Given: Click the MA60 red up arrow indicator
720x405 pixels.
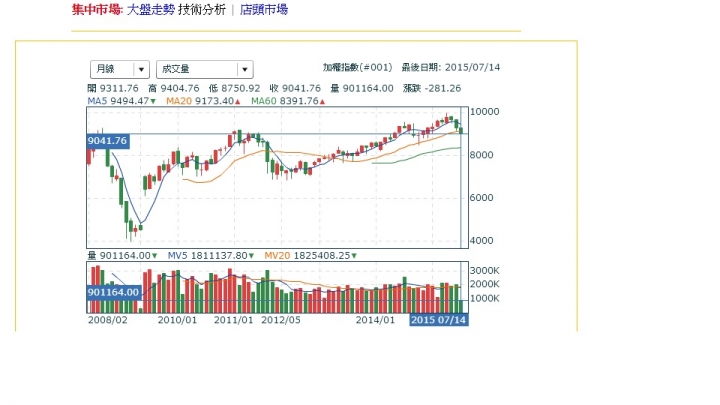Looking at the screenshot, I should (x=322, y=101).
